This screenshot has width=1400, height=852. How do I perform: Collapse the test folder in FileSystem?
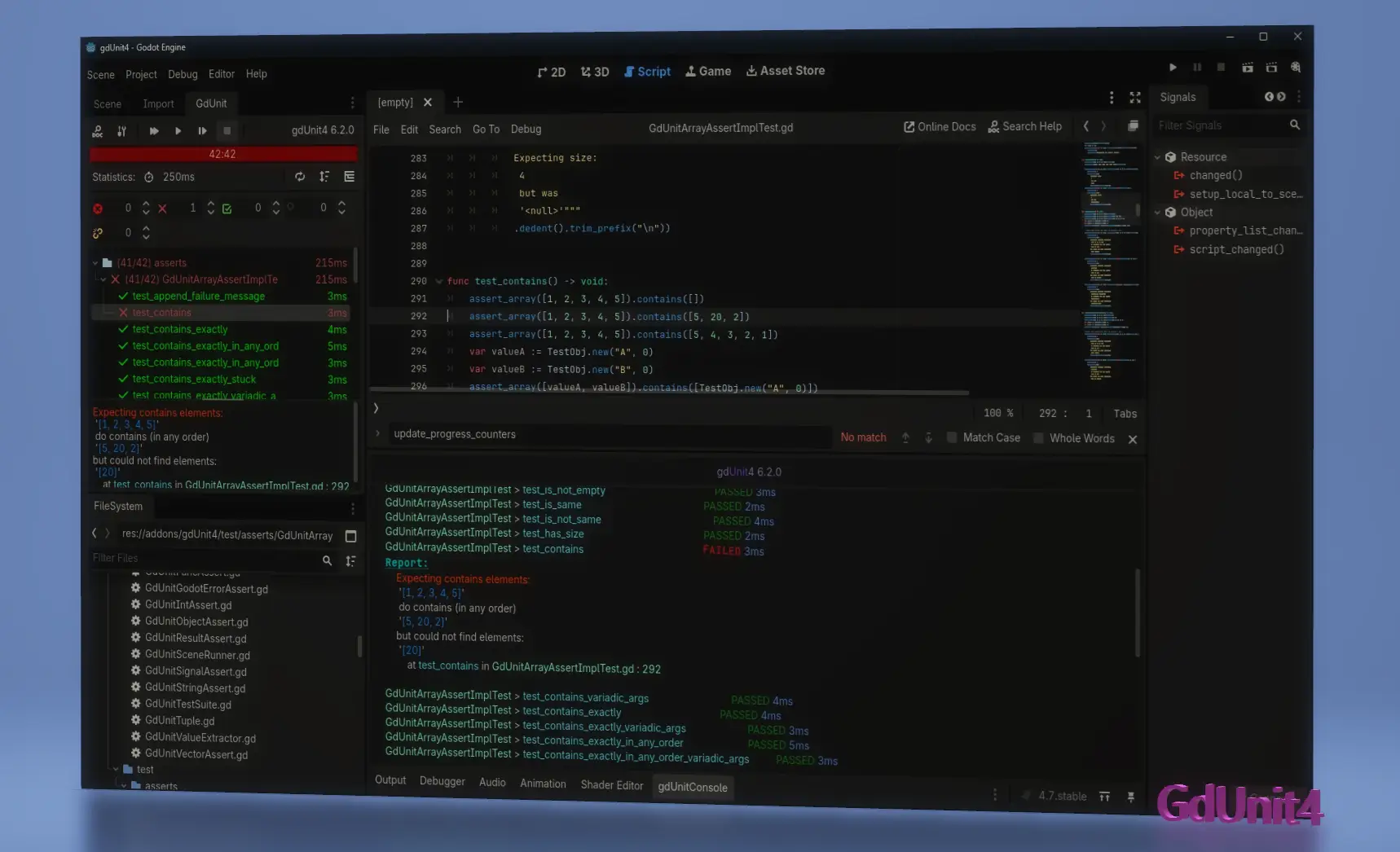click(116, 770)
